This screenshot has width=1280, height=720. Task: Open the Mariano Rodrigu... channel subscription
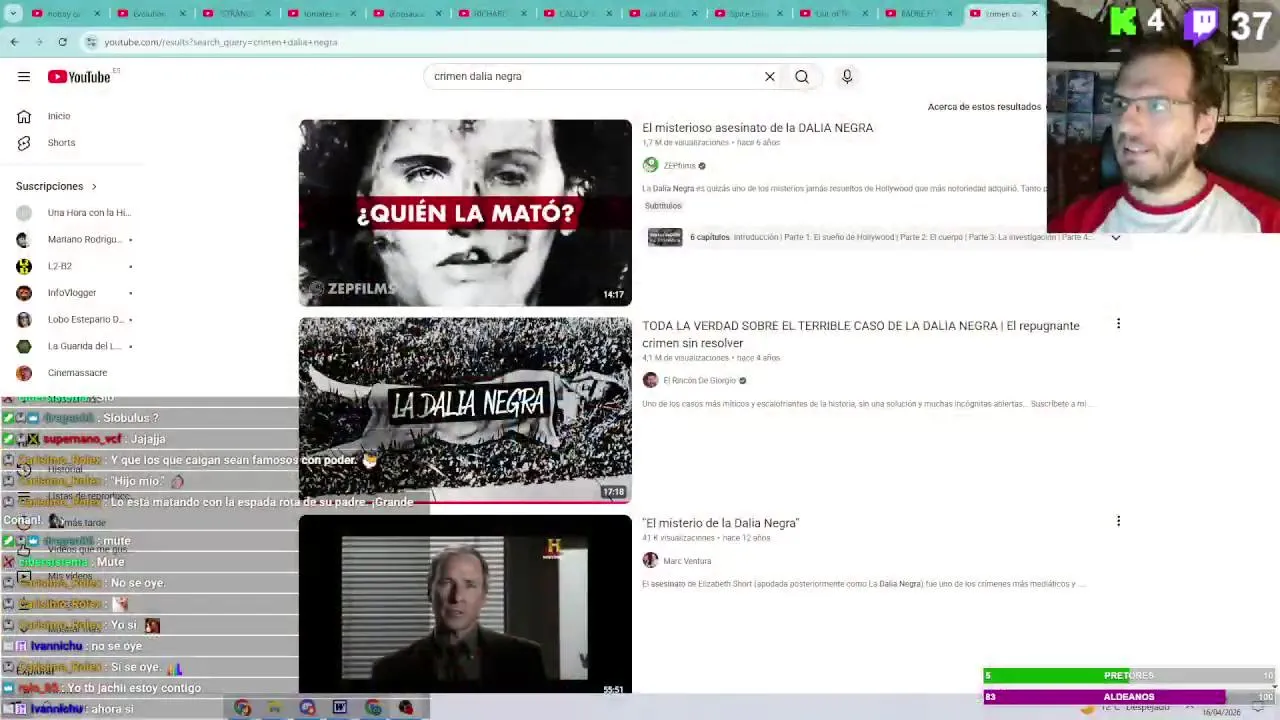pyautogui.click(x=84, y=240)
